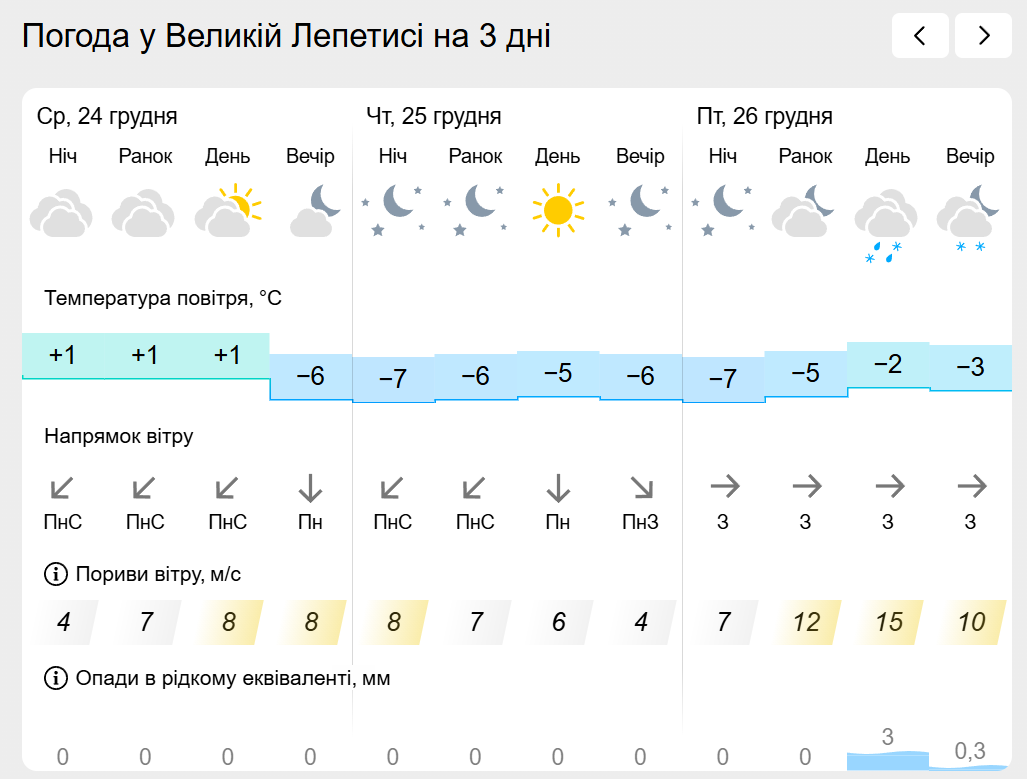Click info icon beside Пориви вітру
This screenshot has width=1027, height=779.
coord(55,575)
